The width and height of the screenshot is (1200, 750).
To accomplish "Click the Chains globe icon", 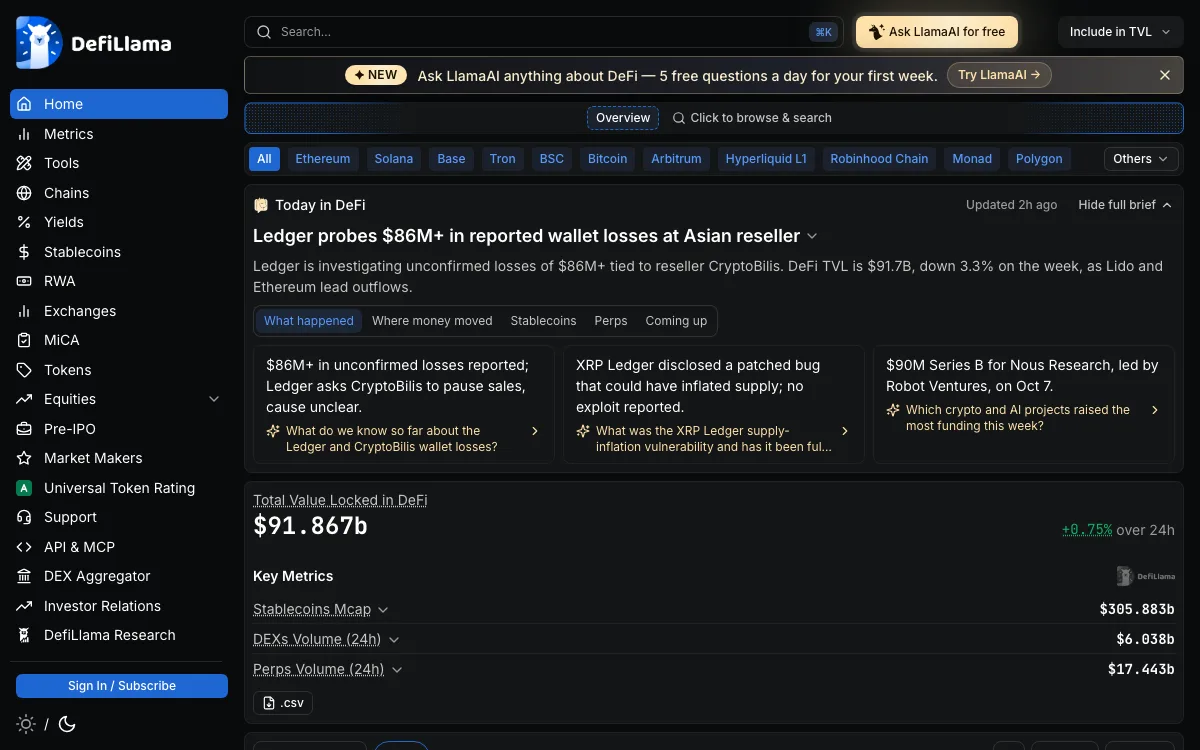I will click(24, 193).
